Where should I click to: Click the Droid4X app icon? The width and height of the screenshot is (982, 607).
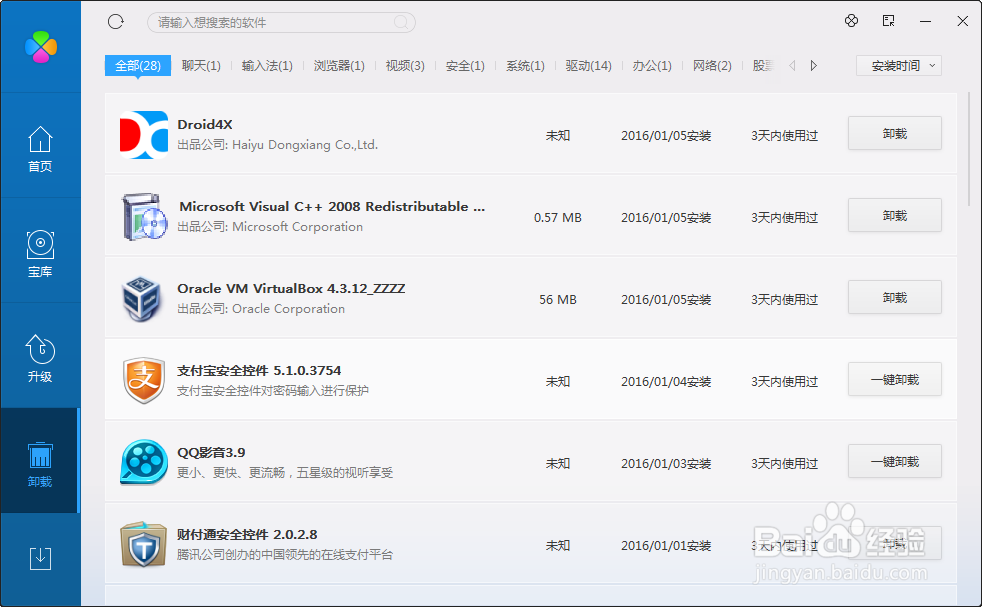click(143, 135)
